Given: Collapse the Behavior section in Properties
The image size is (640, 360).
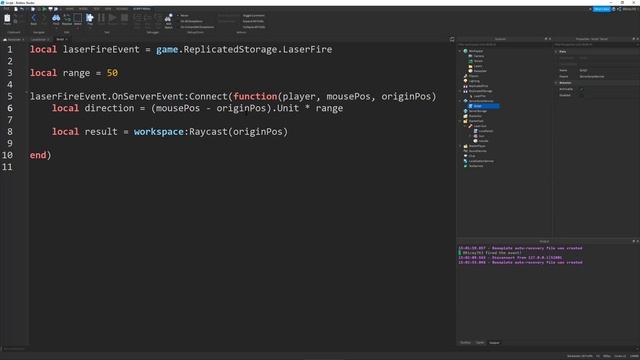Looking at the screenshot, I should tap(556, 83).
